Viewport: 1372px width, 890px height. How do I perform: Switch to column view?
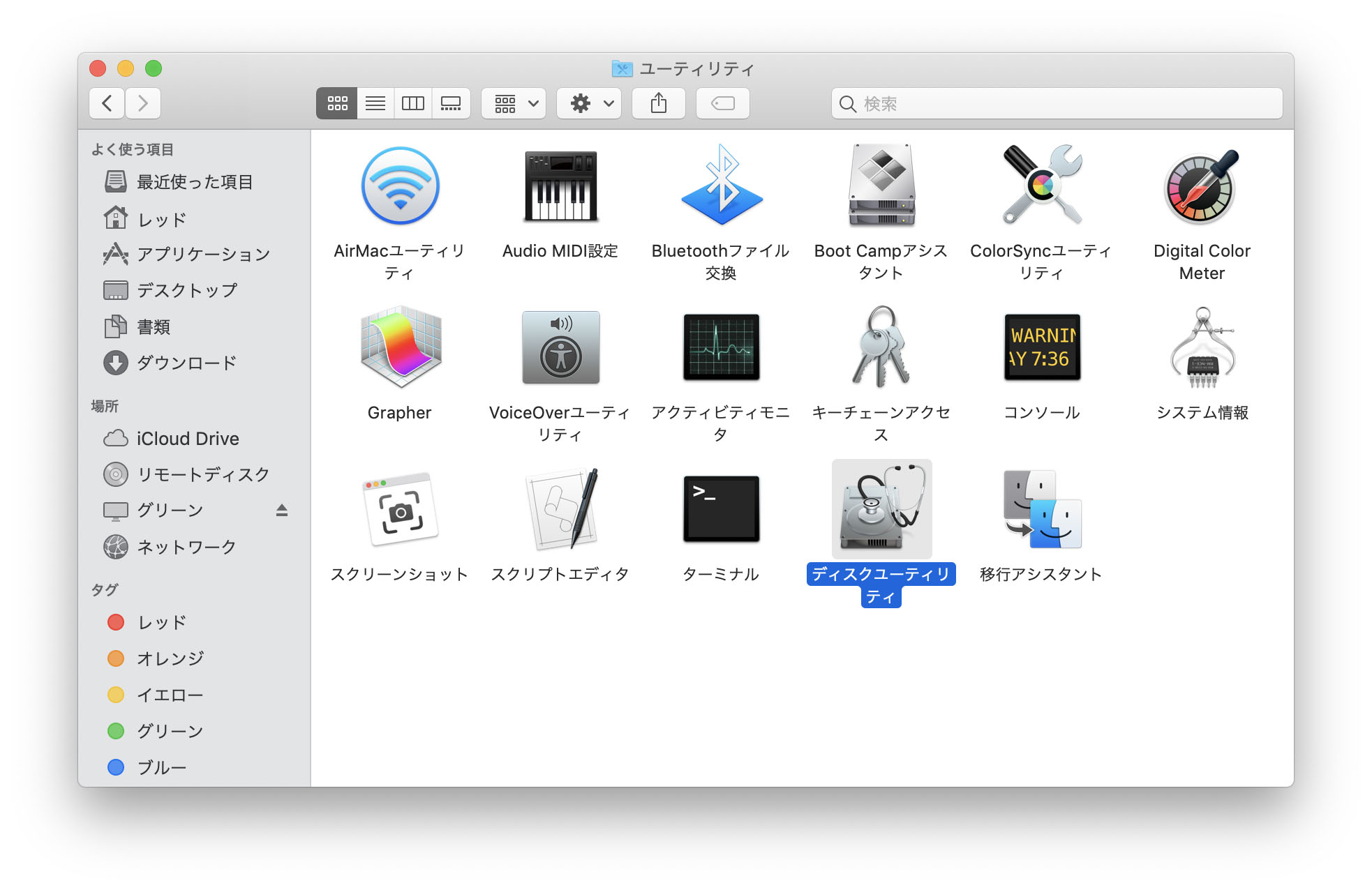(x=413, y=103)
